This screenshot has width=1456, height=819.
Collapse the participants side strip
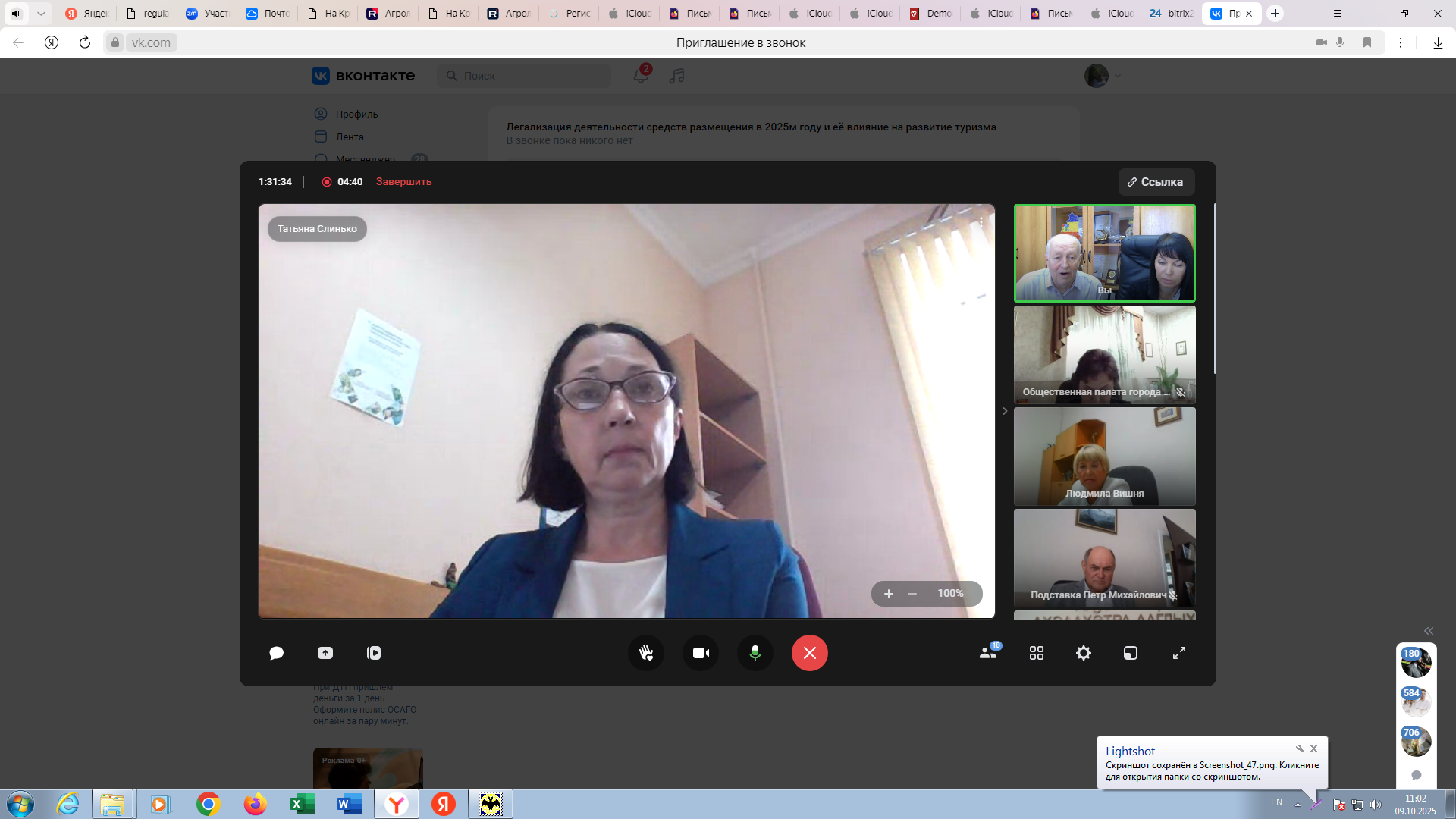click(1005, 411)
